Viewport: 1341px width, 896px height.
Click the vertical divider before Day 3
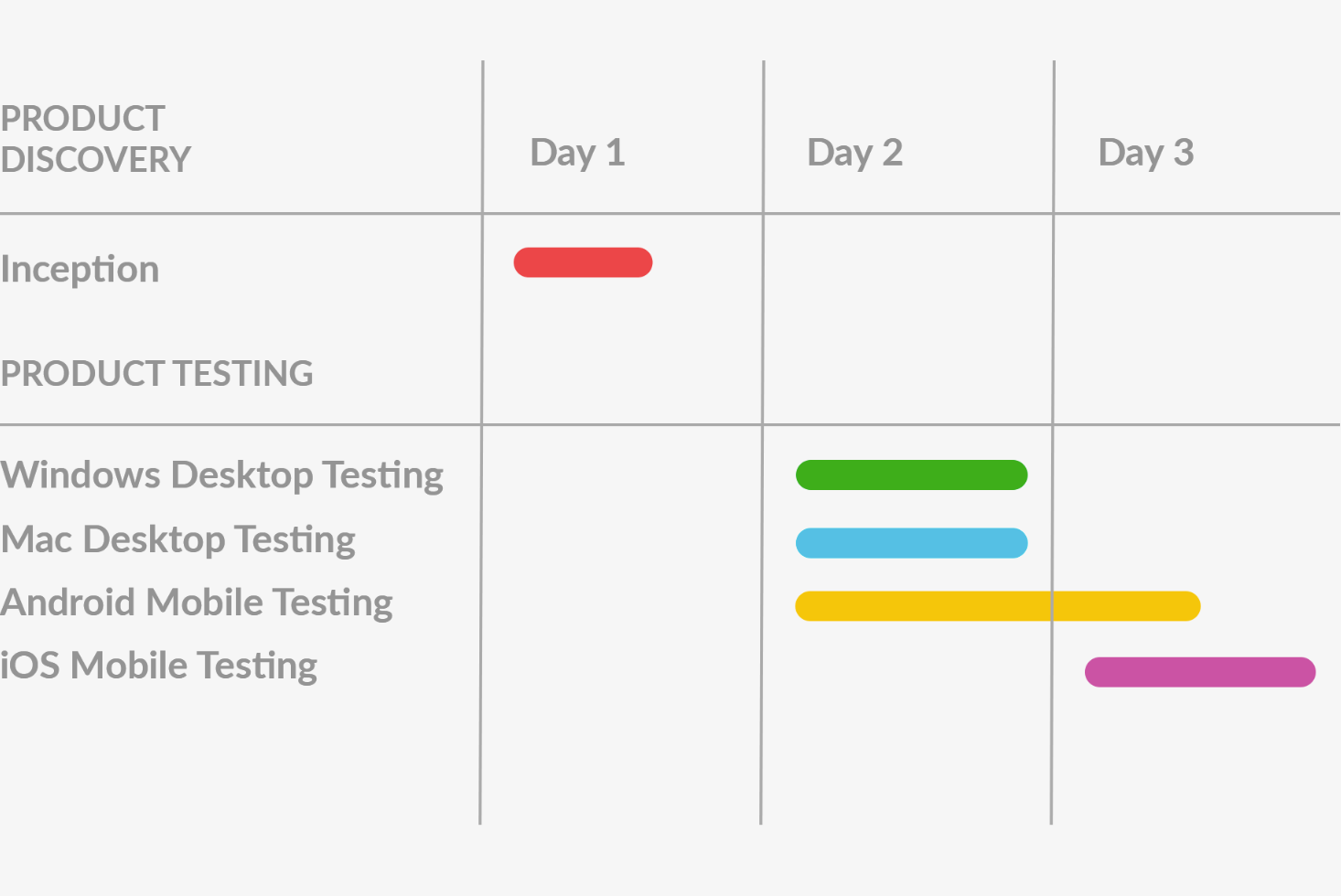(1053, 443)
